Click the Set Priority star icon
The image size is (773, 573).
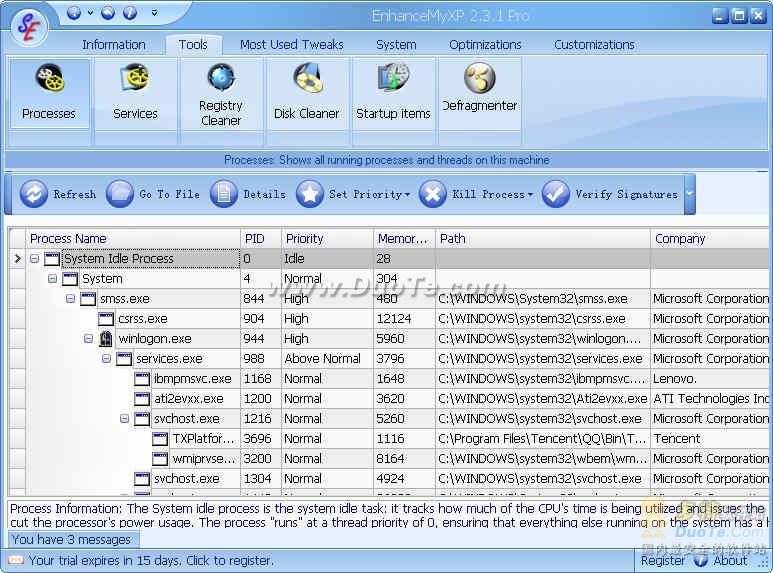tap(310, 194)
